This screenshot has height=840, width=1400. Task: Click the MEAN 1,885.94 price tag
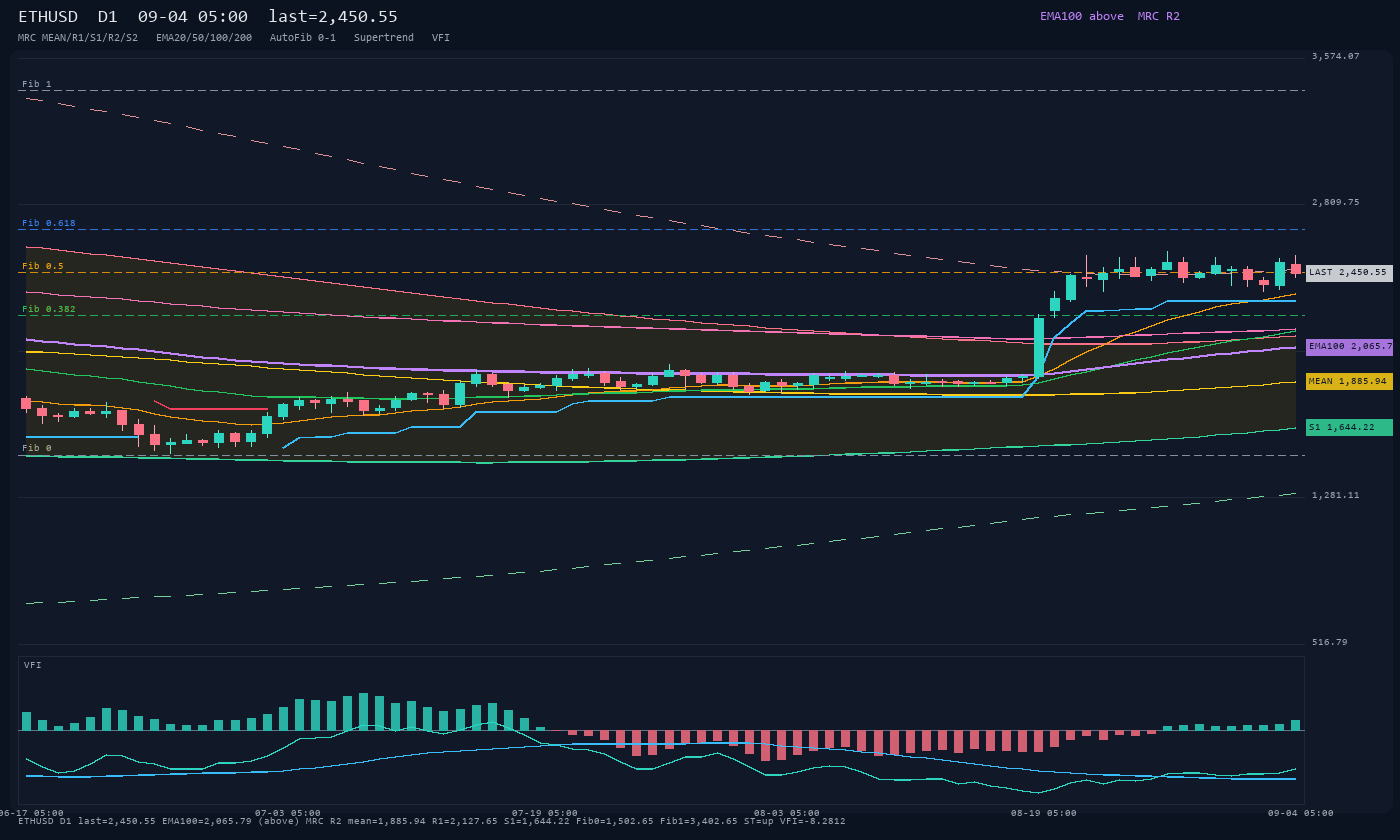tap(1349, 382)
